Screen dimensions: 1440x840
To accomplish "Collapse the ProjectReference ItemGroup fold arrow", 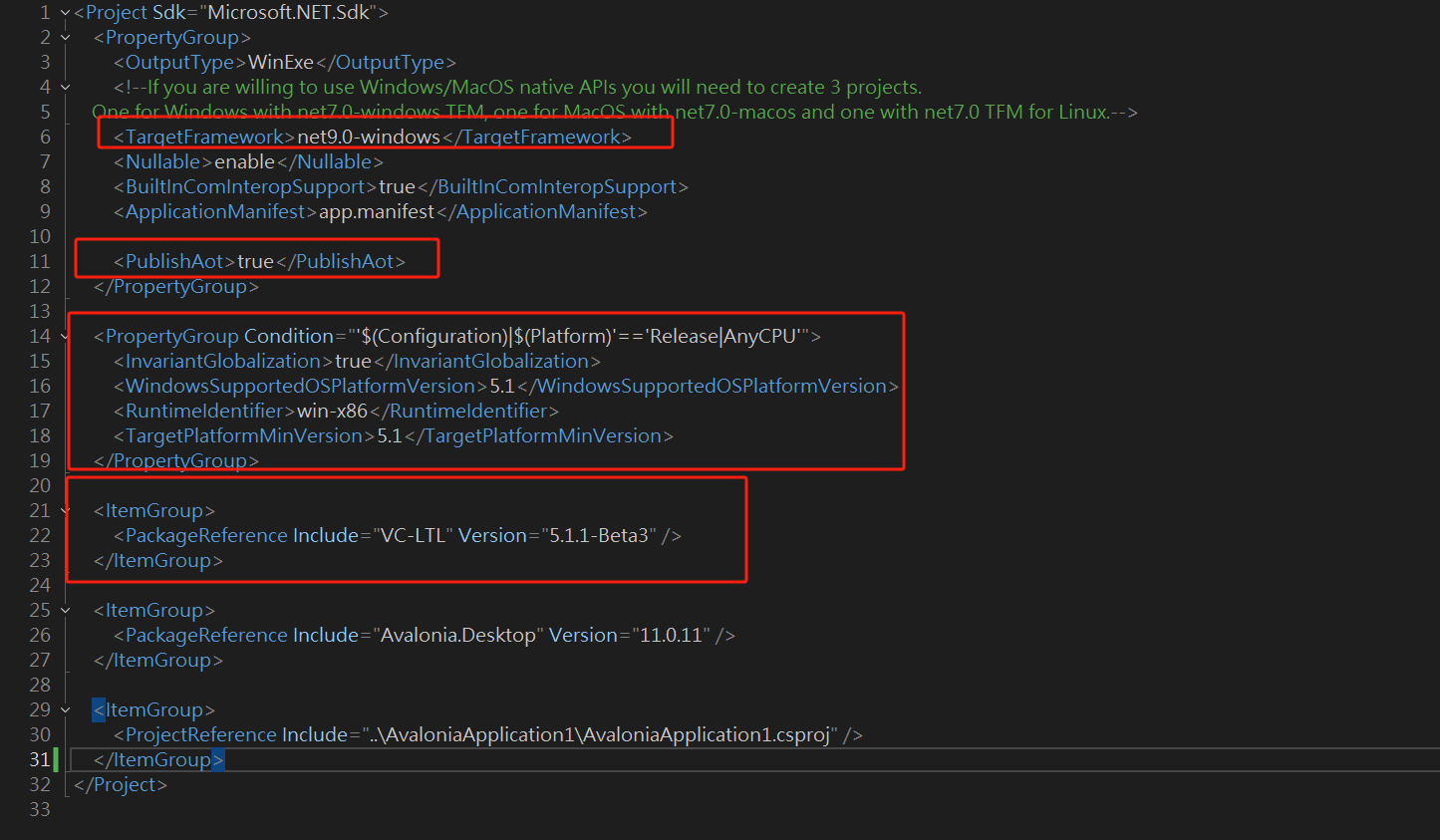I will 66,710.
